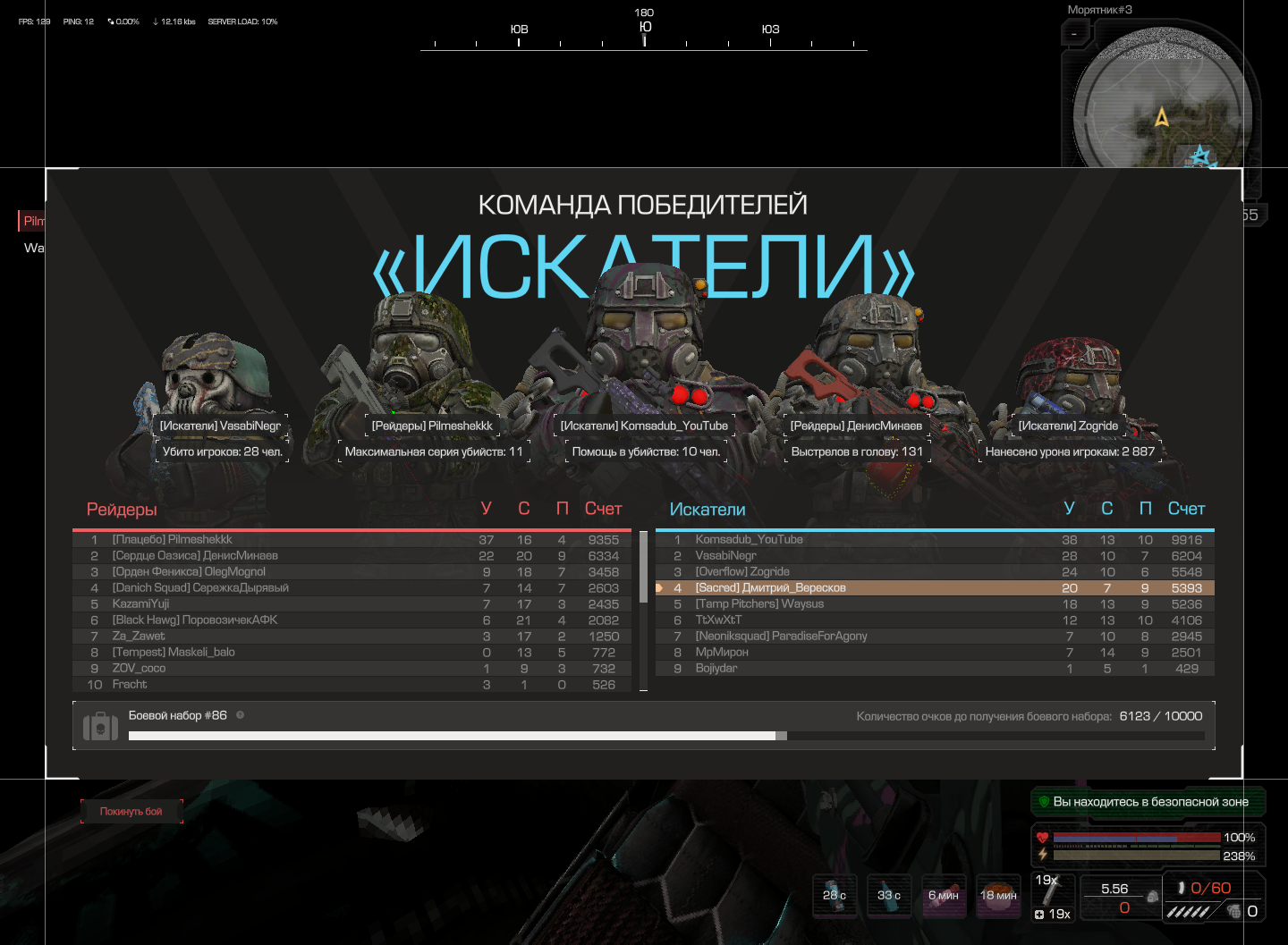
Task: Click the Морятник#3 map name label
Action: point(1099,10)
